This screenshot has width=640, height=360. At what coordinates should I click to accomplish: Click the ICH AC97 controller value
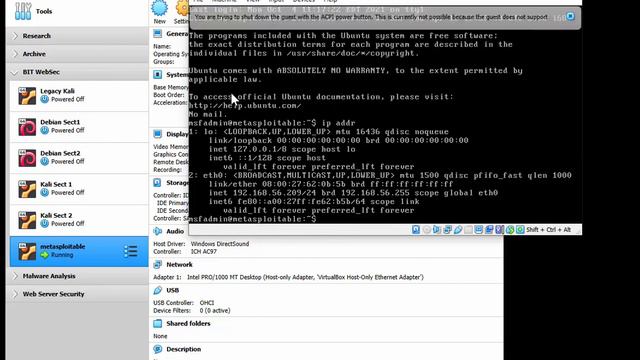[204, 251]
